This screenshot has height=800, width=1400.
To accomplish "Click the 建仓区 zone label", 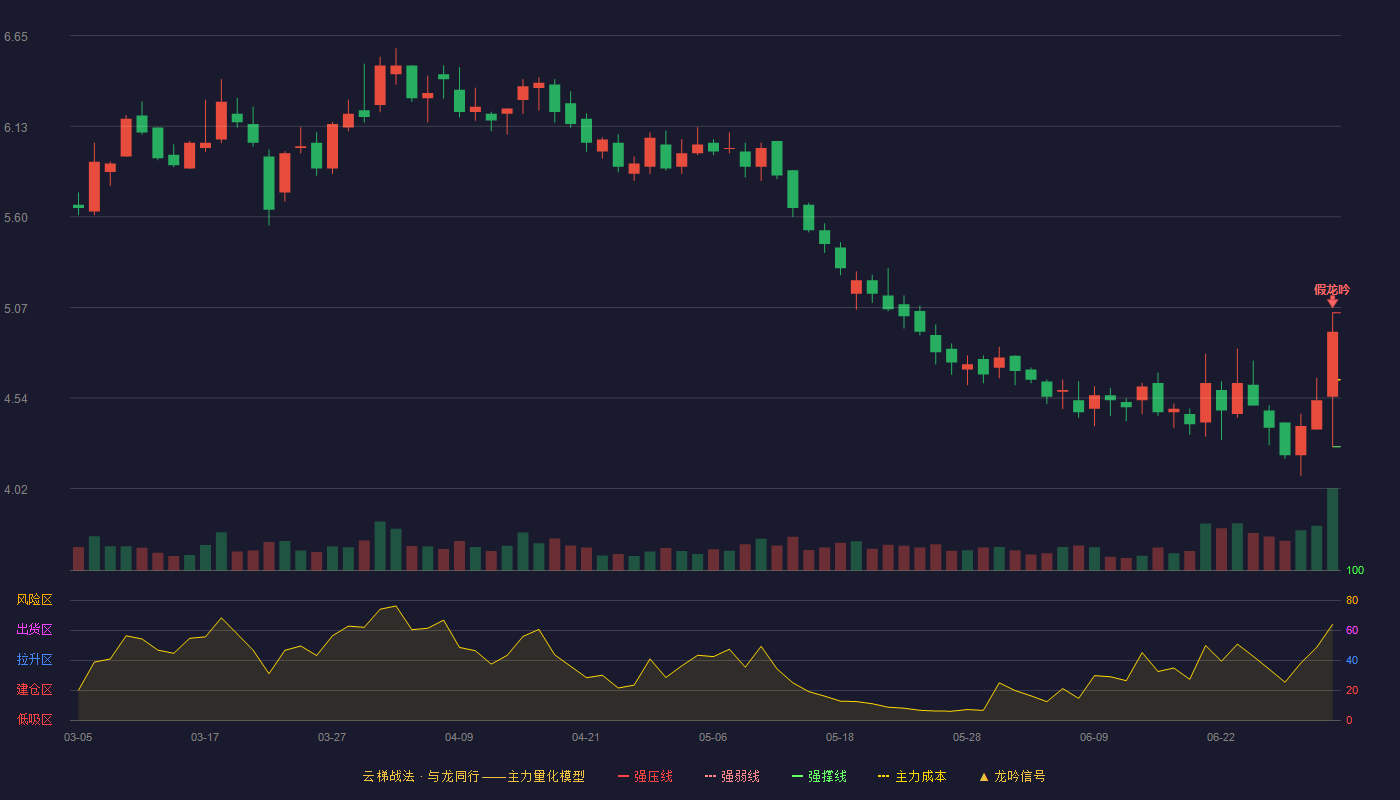I will pyautogui.click(x=34, y=690).
